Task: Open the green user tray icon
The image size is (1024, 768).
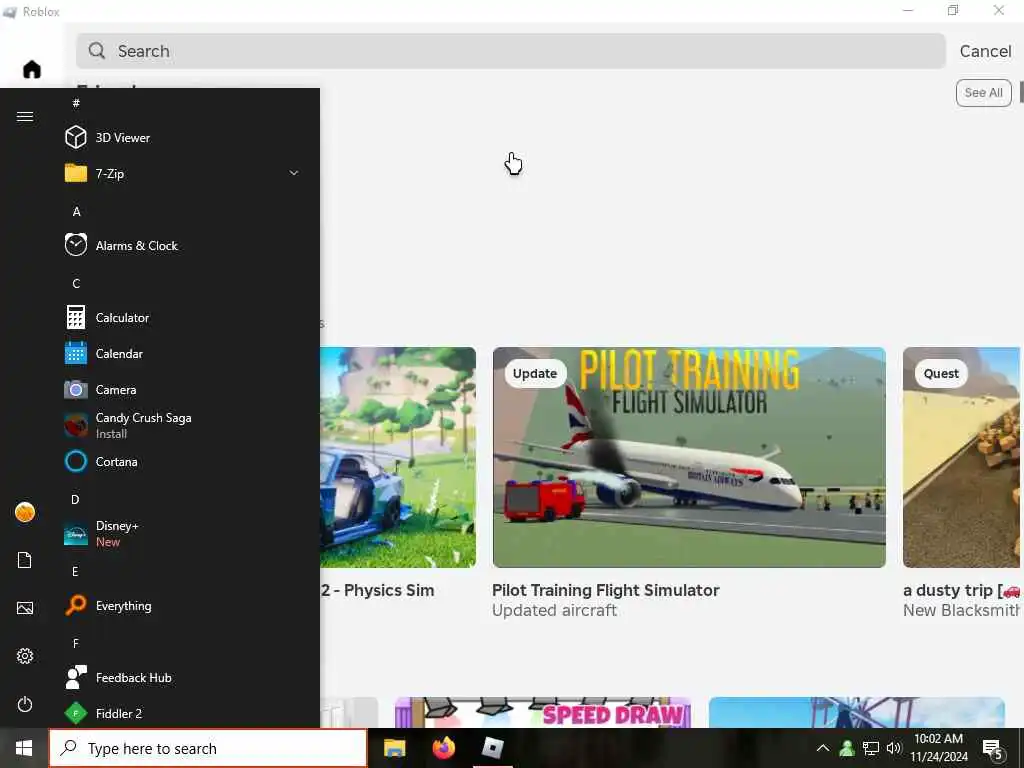Action: 847,748
